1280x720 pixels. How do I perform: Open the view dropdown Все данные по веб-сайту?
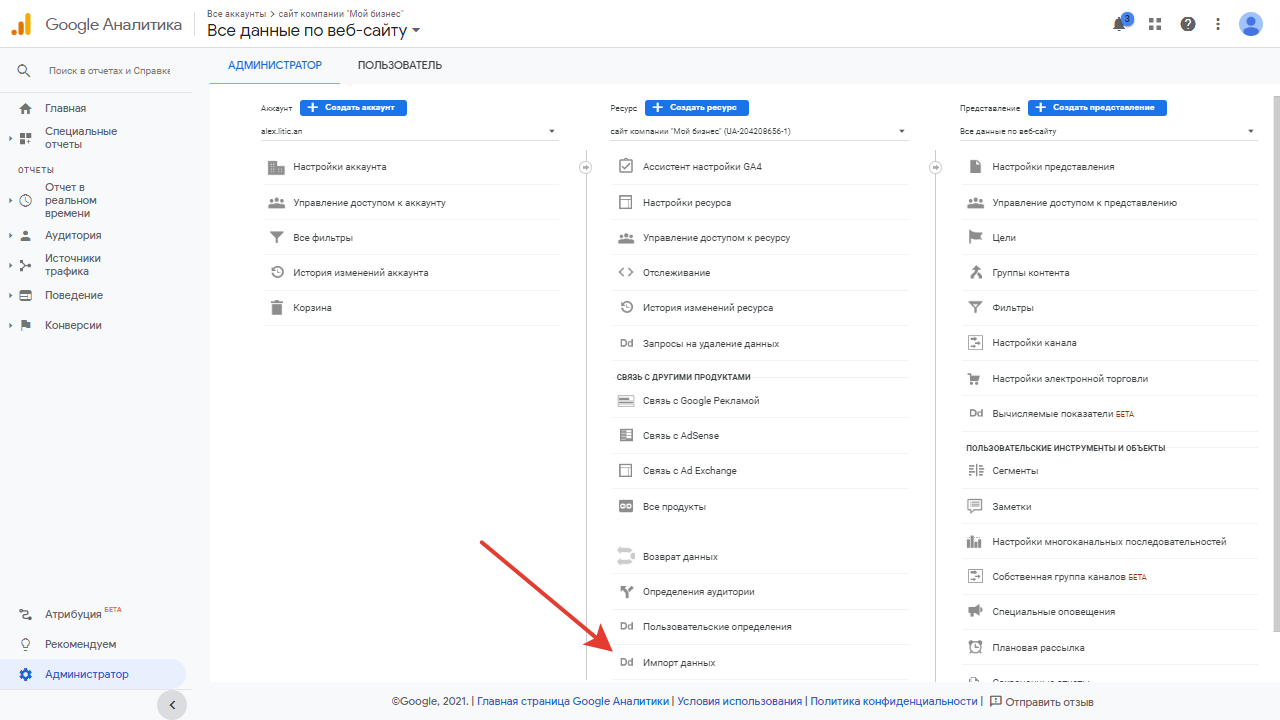click(x=1108, y=131)
